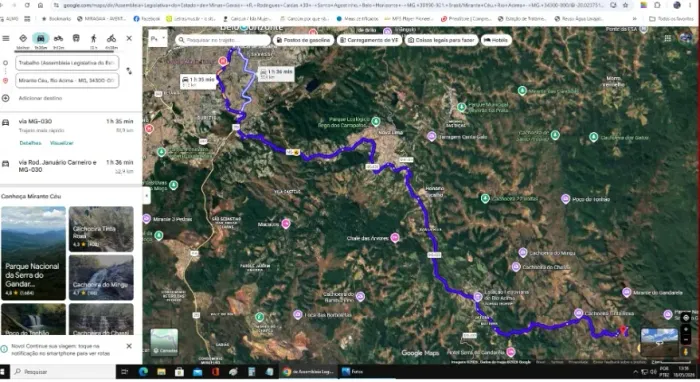Click Estação Ferroviária de Rio Acima marker
Screen dimensions: 700x382
tap(478, 296)
